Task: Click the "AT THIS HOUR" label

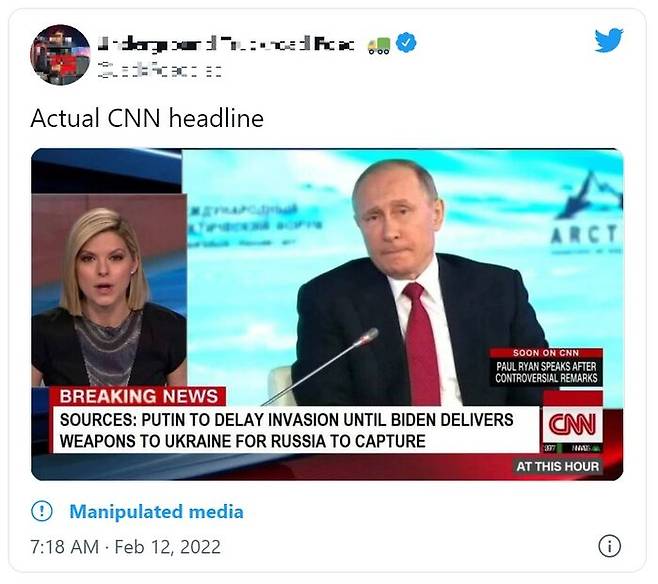Action: pos(558,467)
